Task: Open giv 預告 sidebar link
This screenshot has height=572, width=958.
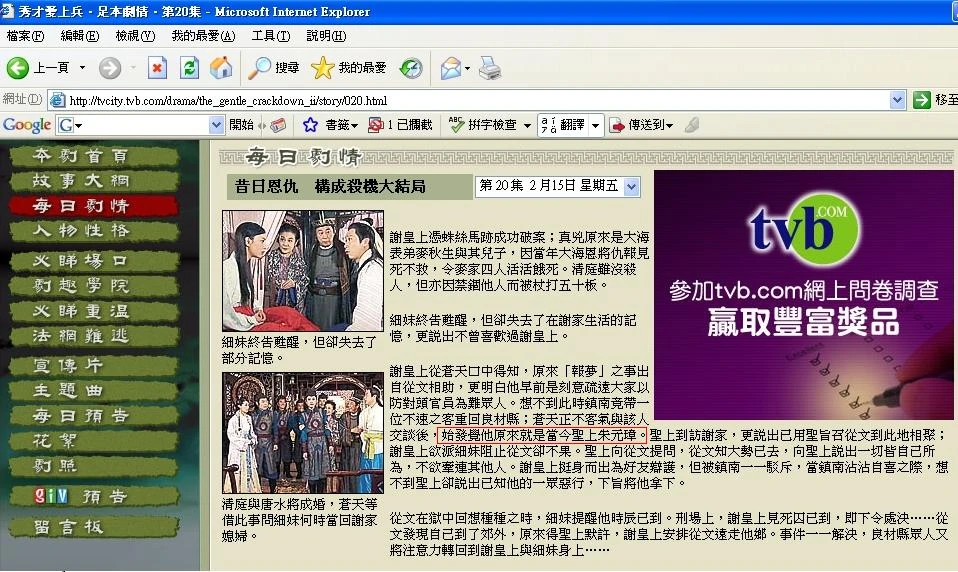Action: pyautogui.click(x=94, y=496)
